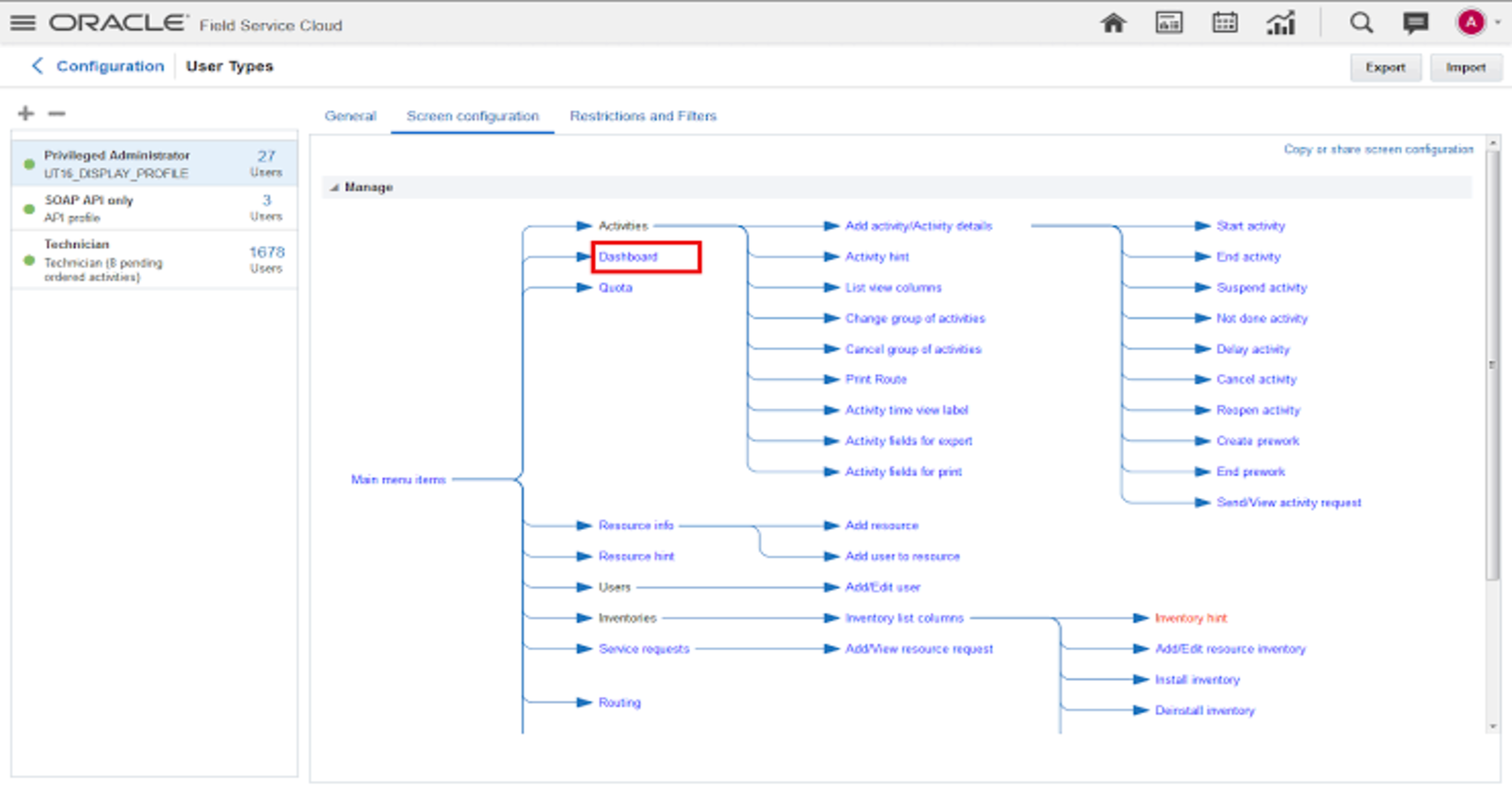Viewport: 1512px width, 793px height.
Task: Go to the Home icon
Action: (1113, 23)
